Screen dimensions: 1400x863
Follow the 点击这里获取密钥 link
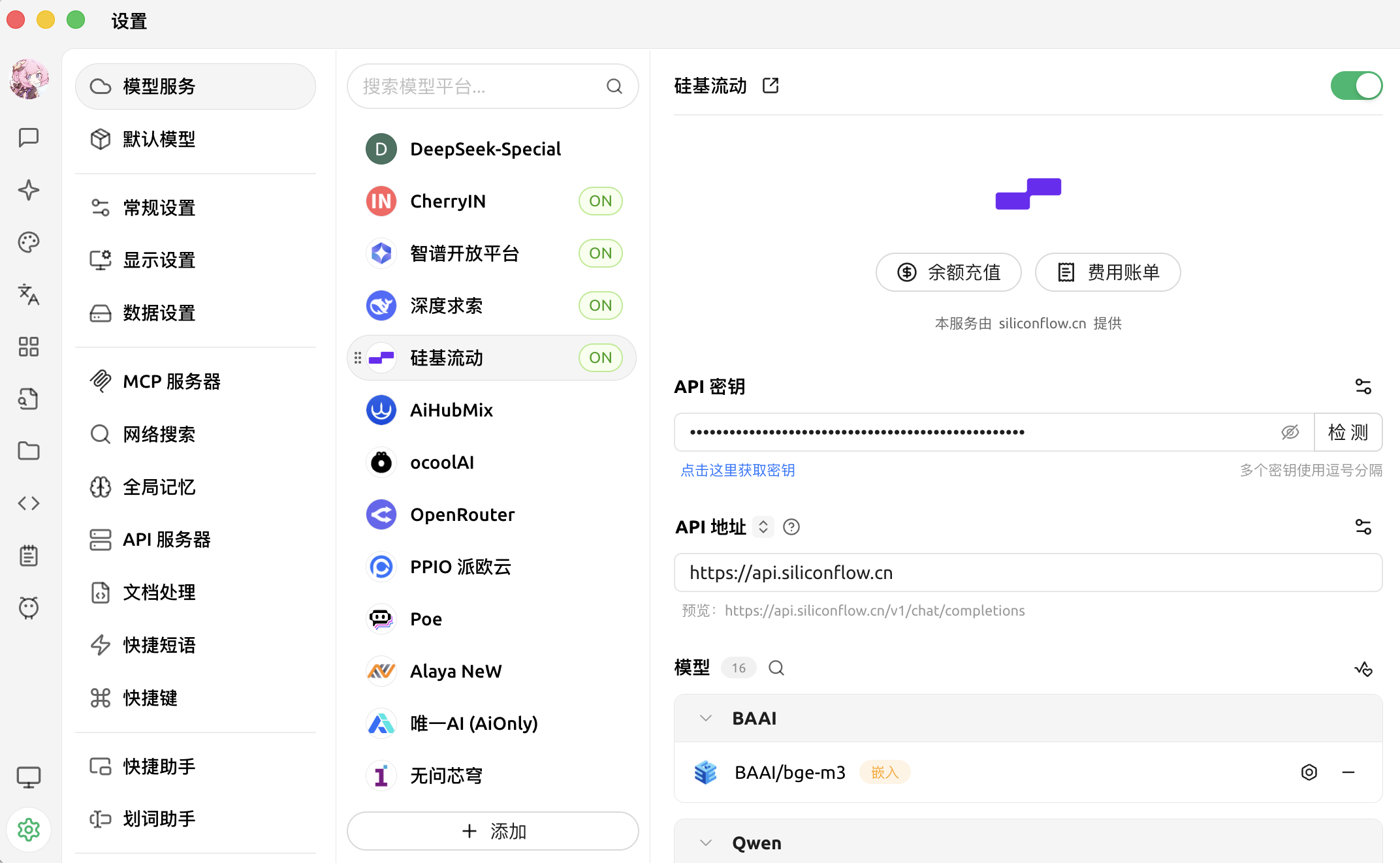tap(737, 470)
